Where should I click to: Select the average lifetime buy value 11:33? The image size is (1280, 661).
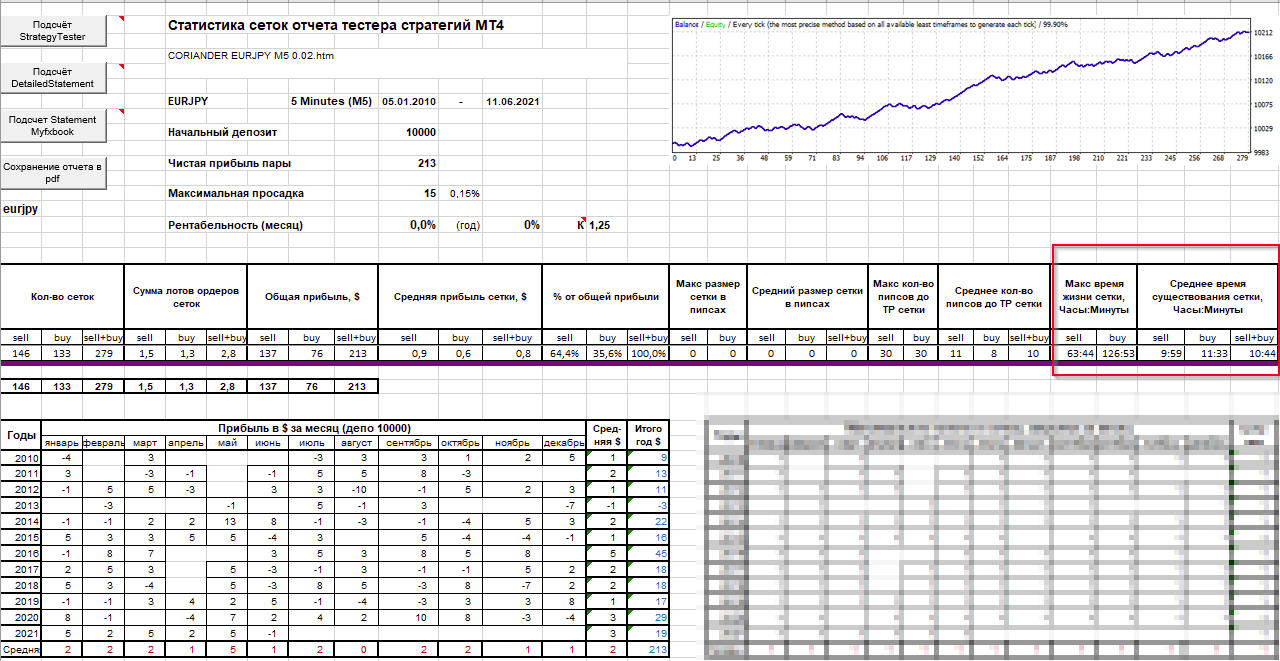(1208, 353)
